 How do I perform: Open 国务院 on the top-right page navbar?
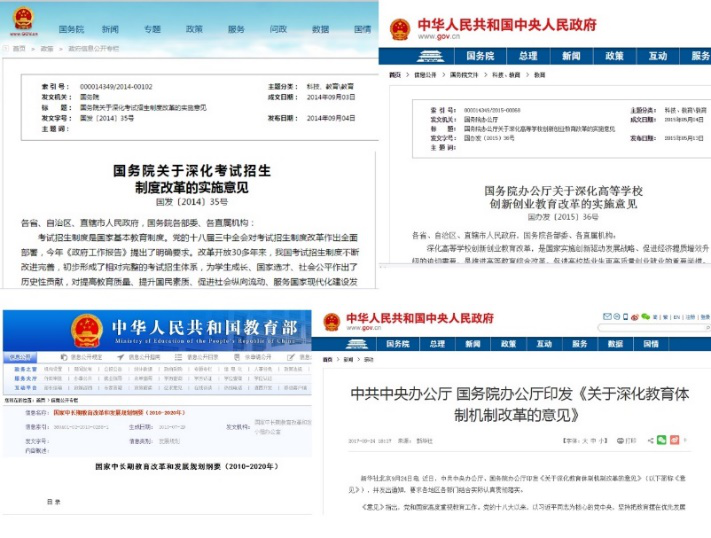click(x=480, y=56)
